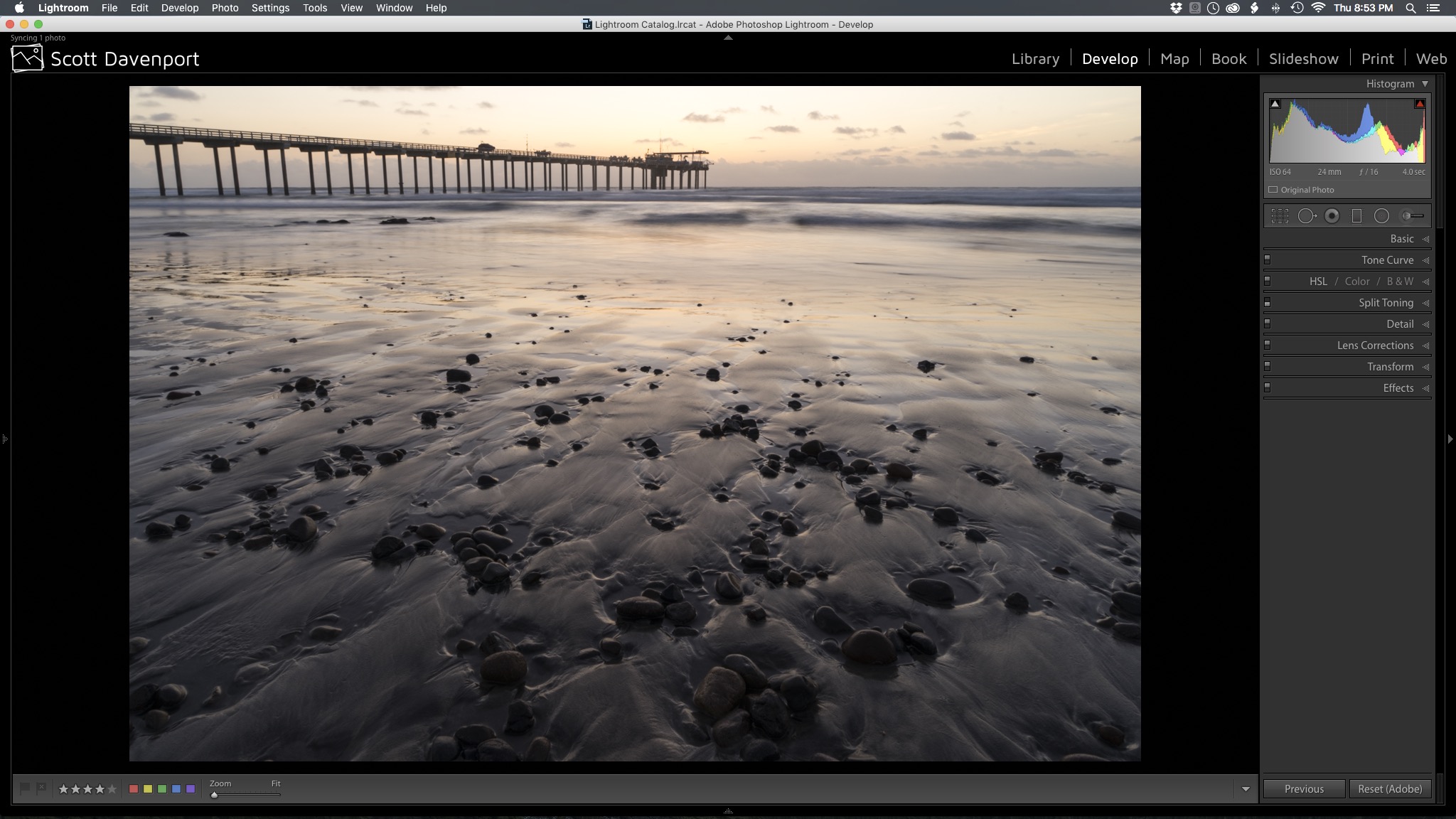
Task: Expand the Tone Curve panel
Action: (1425, 261)
